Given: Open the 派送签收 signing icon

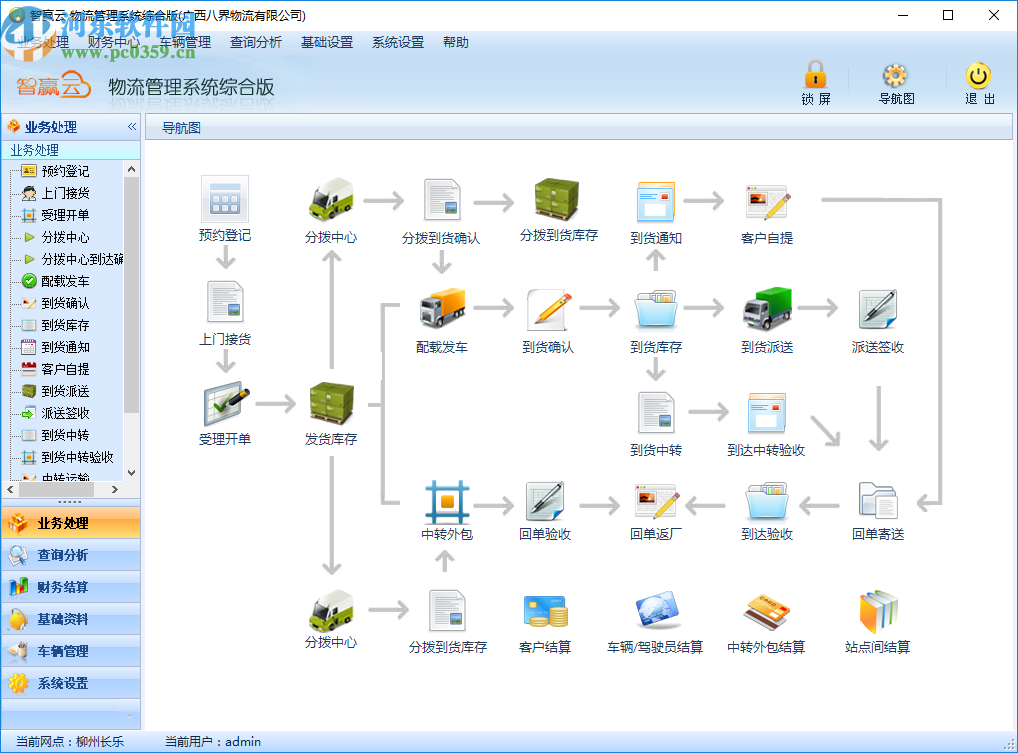Looking at the screenshot, I should tap(878, 309).
